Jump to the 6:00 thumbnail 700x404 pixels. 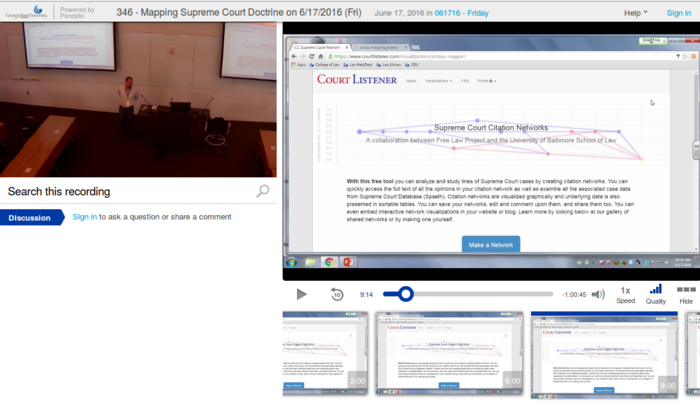click(449, 355)
